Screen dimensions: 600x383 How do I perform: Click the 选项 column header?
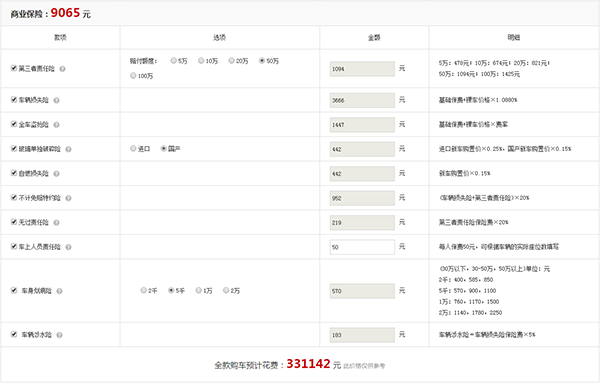220,37
